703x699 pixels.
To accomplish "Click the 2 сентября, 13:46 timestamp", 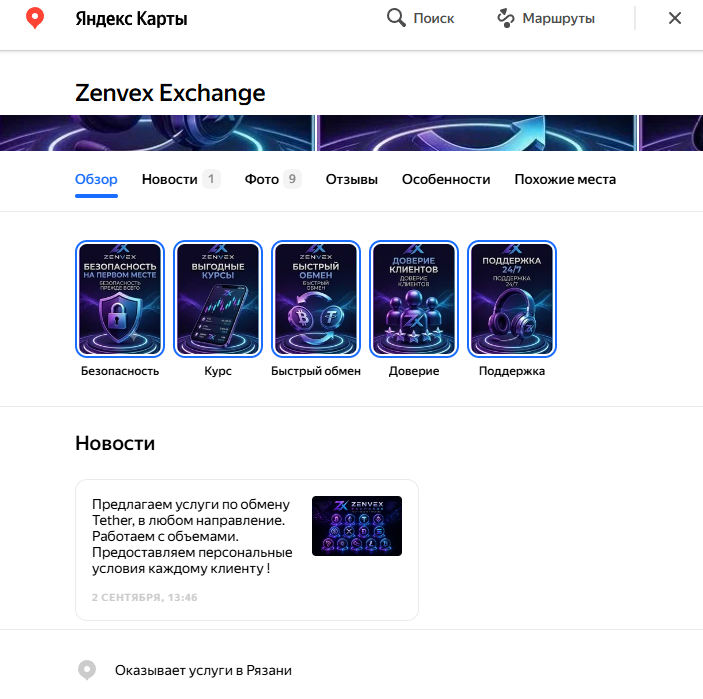I will 144,597.
